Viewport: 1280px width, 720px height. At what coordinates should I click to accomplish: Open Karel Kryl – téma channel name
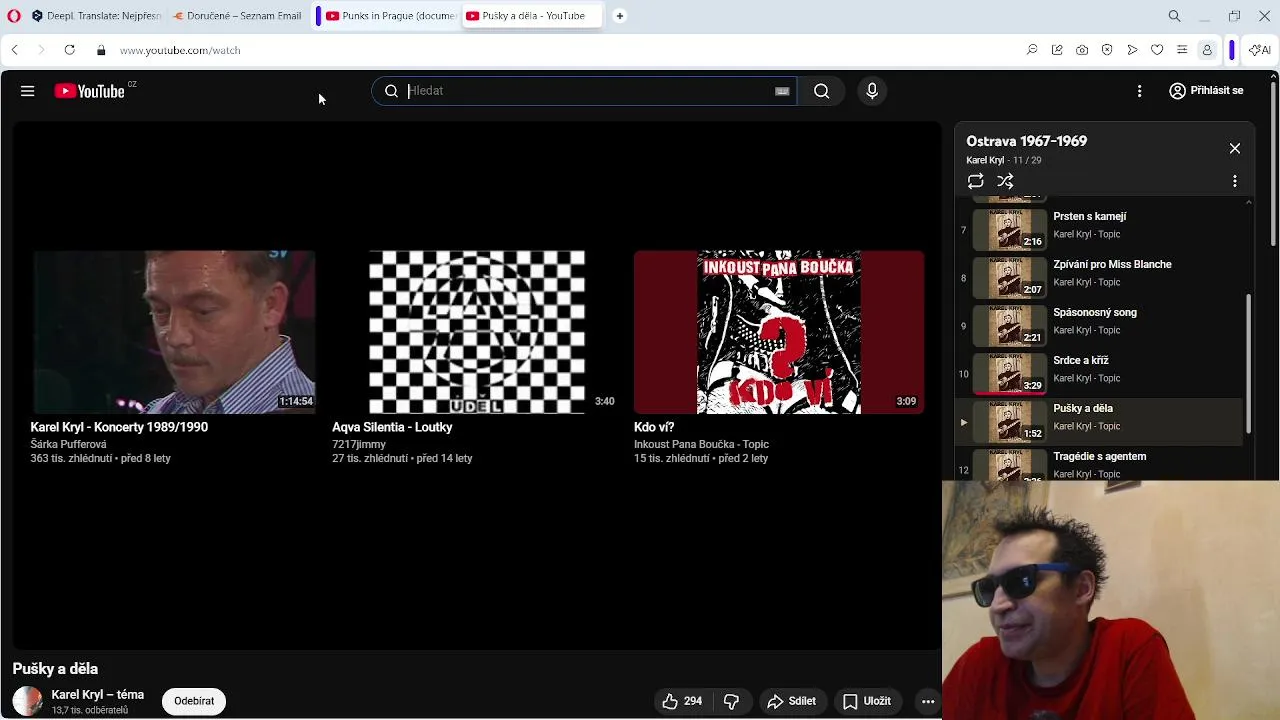(98, 695)
